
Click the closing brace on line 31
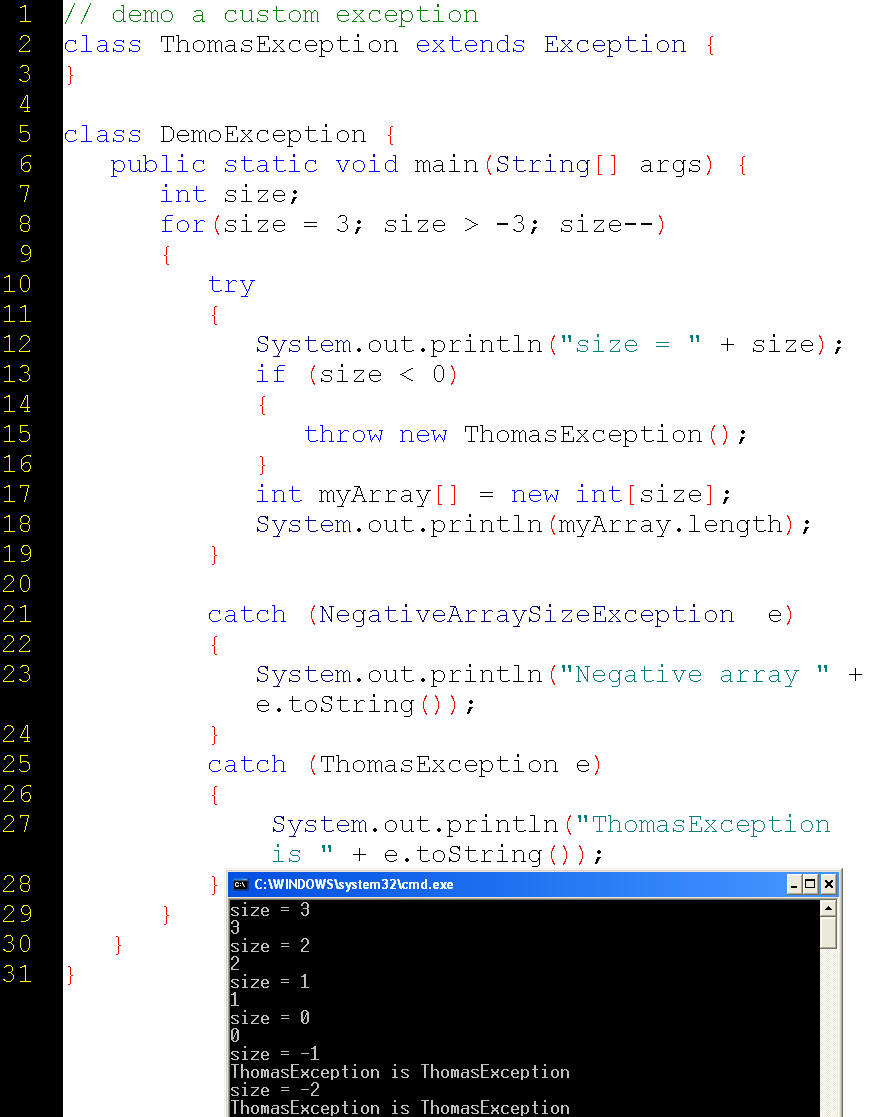(x=71, y=975)
